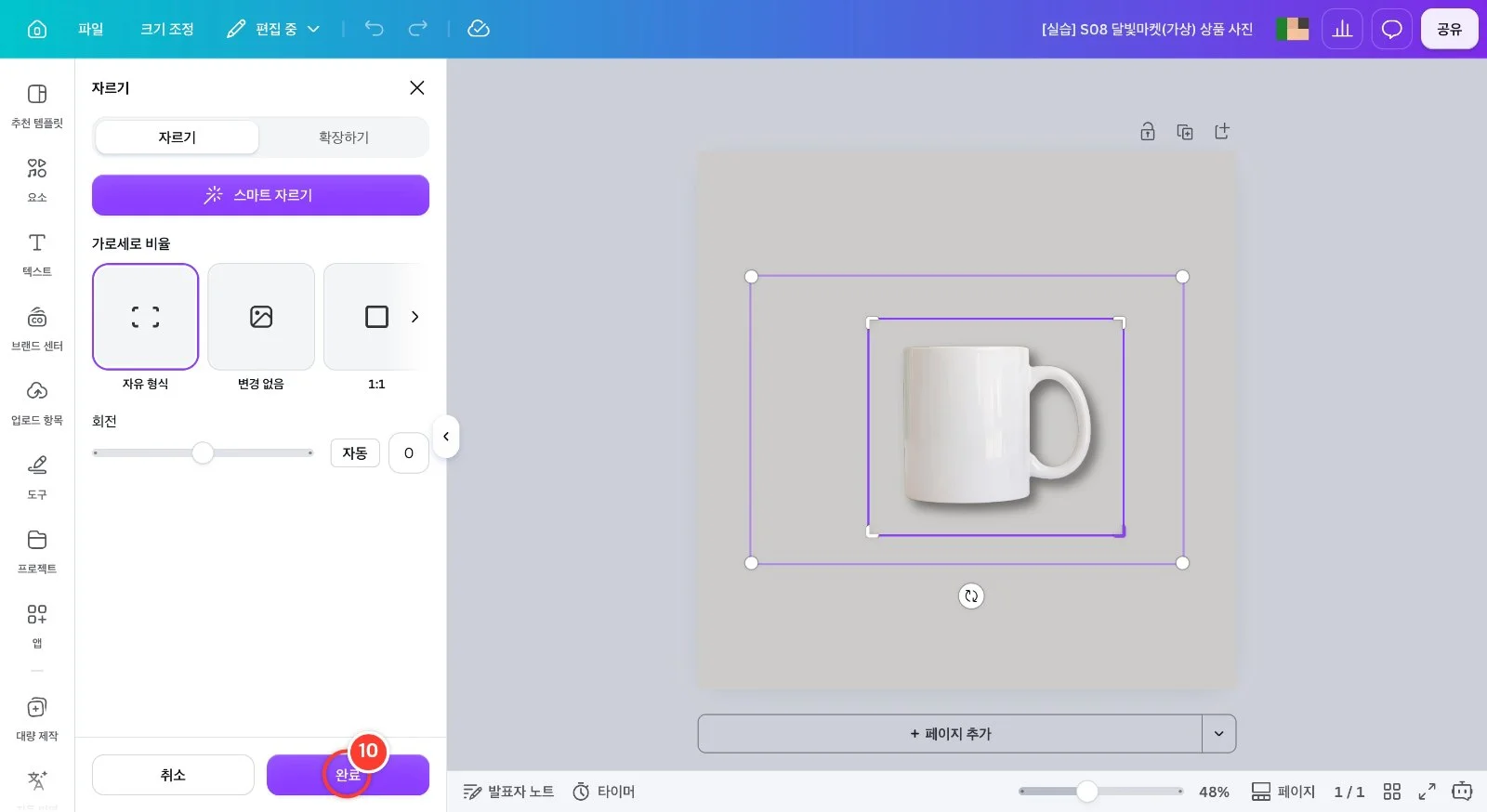Click the 회전 rotation slider handle

203,453
